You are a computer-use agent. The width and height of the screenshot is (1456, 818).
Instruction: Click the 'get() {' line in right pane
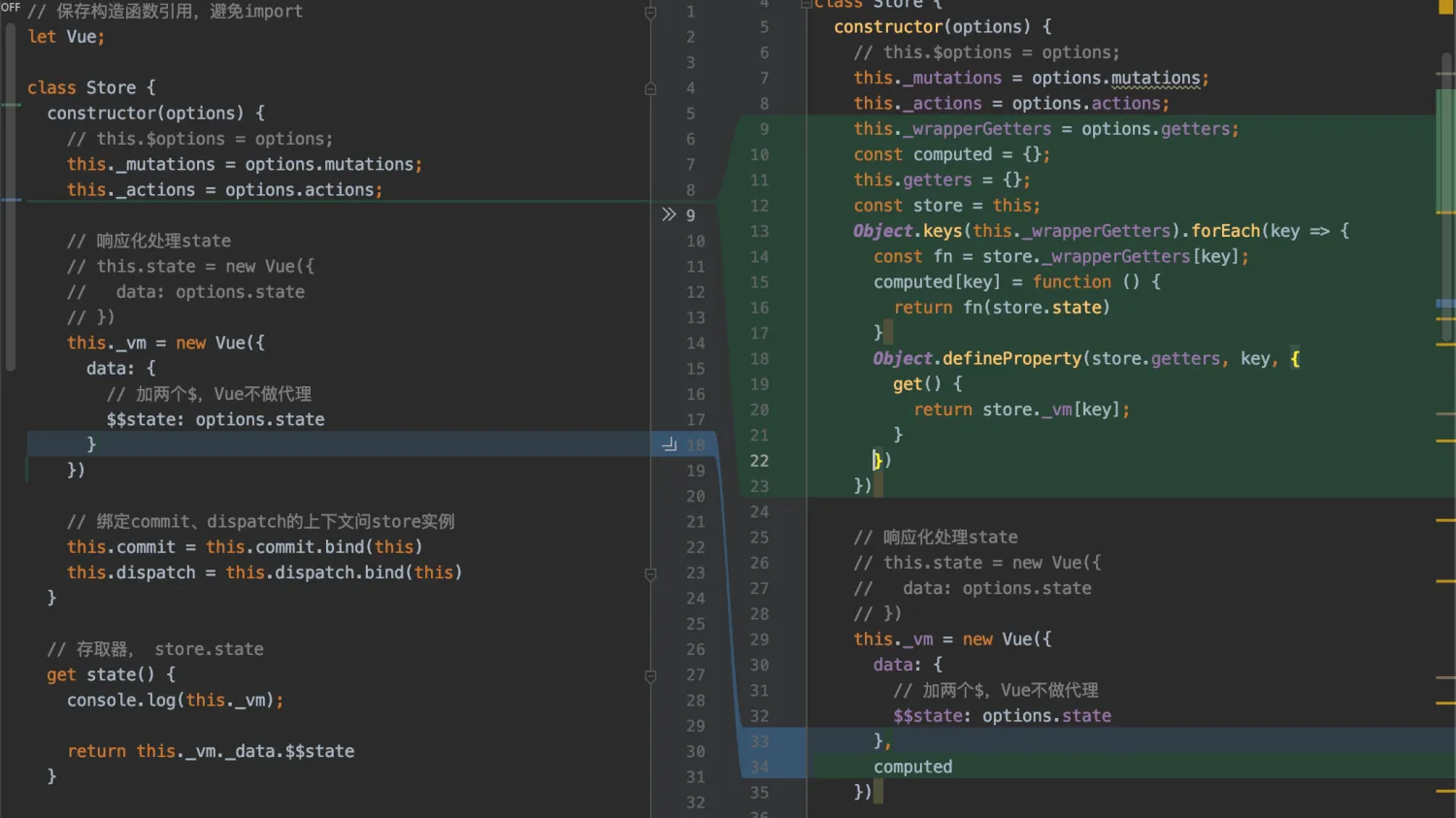[928, 384]
